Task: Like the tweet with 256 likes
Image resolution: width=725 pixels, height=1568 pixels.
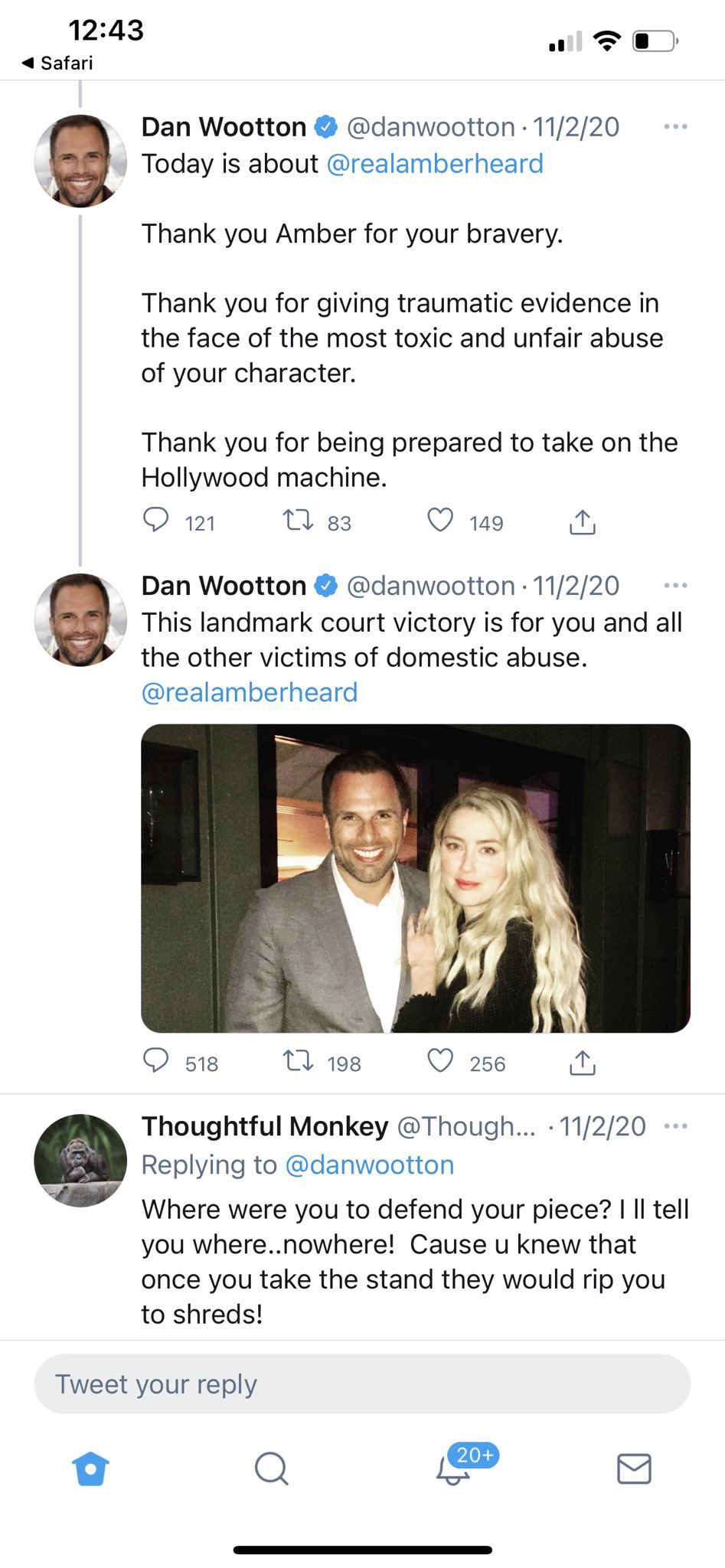Action: [x=440, y=1061]
